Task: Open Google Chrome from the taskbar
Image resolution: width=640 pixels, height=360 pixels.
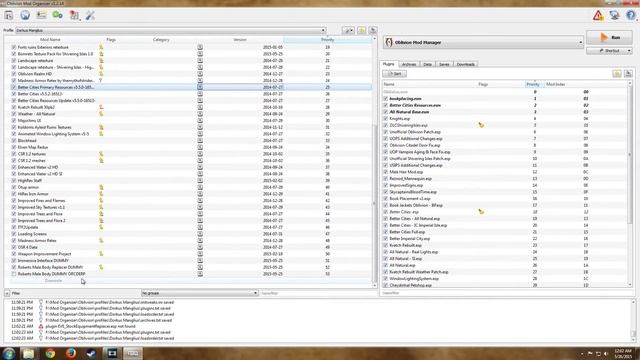Action: coord(50,353)
